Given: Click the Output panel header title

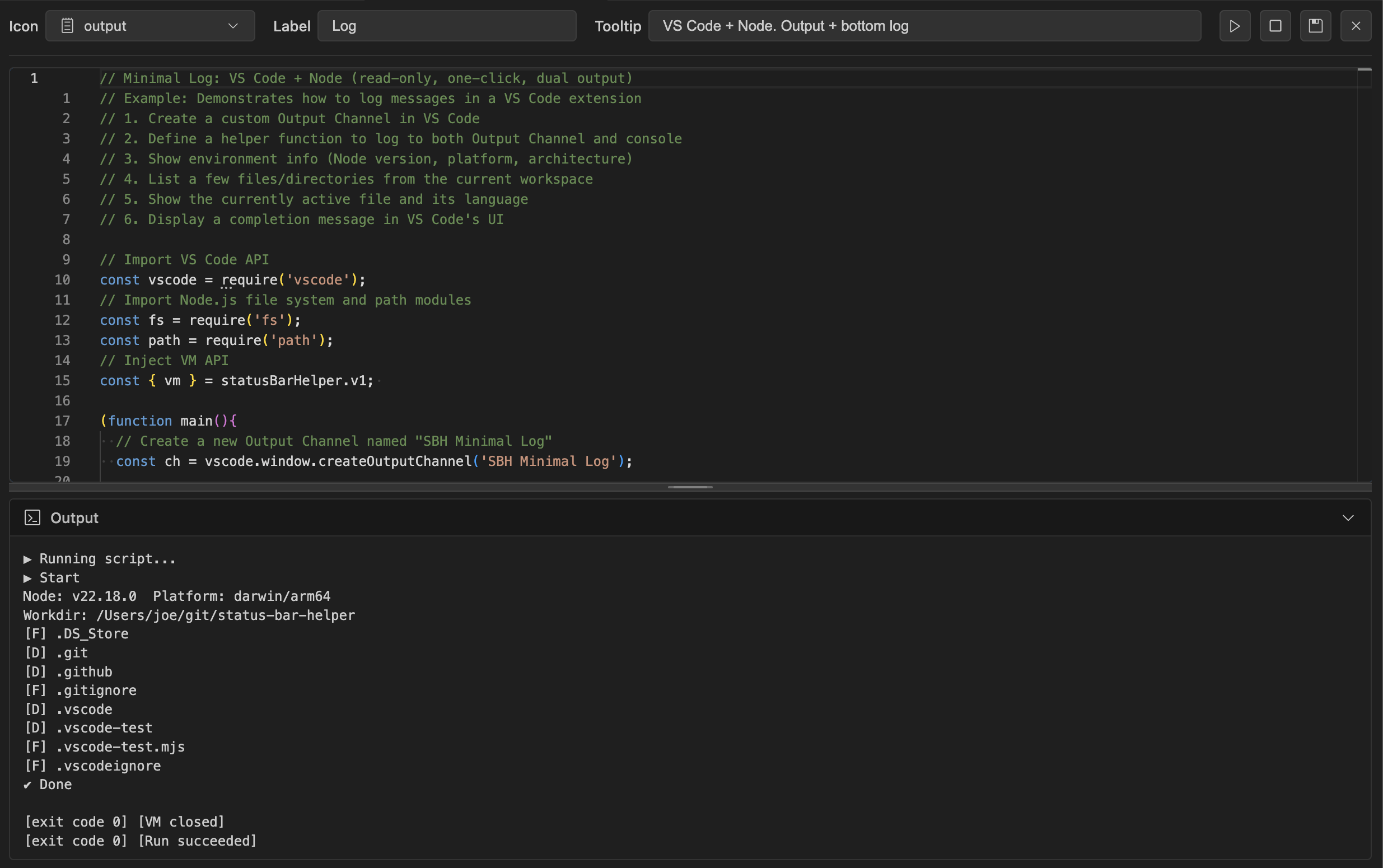Looking at the screenshot, I should (x=74, y=518).
